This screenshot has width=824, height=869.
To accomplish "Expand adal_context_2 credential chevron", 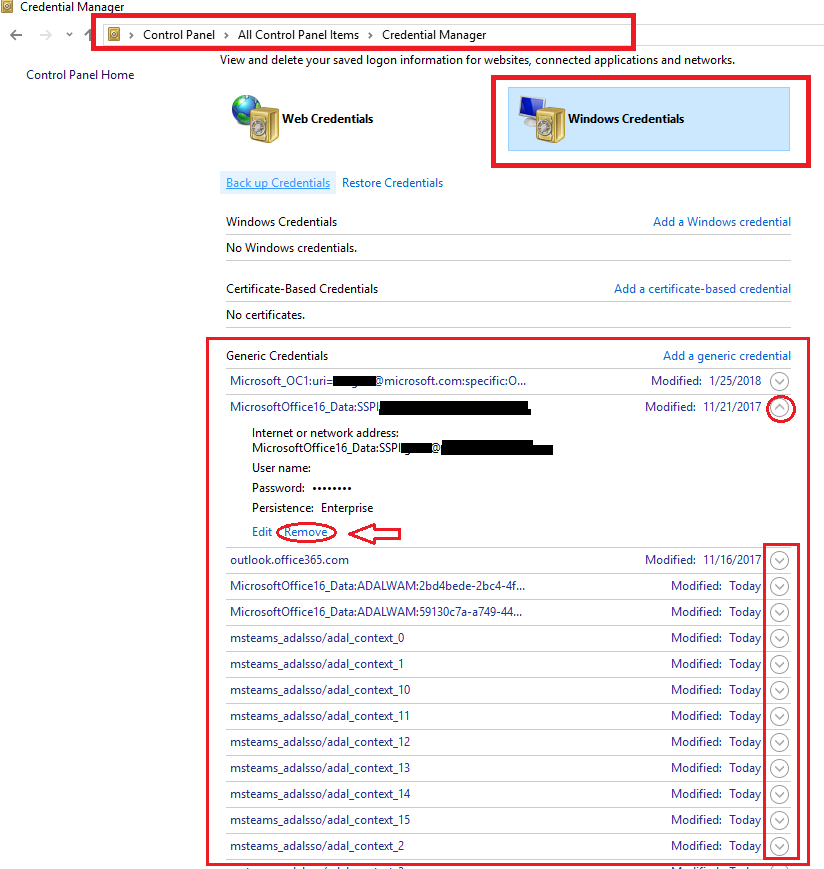I will pos(779,847).
